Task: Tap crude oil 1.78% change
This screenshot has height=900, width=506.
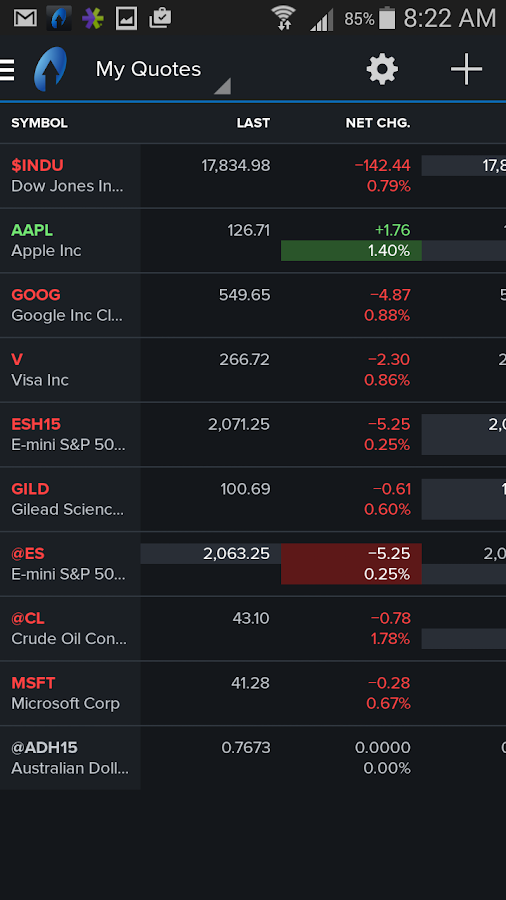Action: tap(391, 639)
